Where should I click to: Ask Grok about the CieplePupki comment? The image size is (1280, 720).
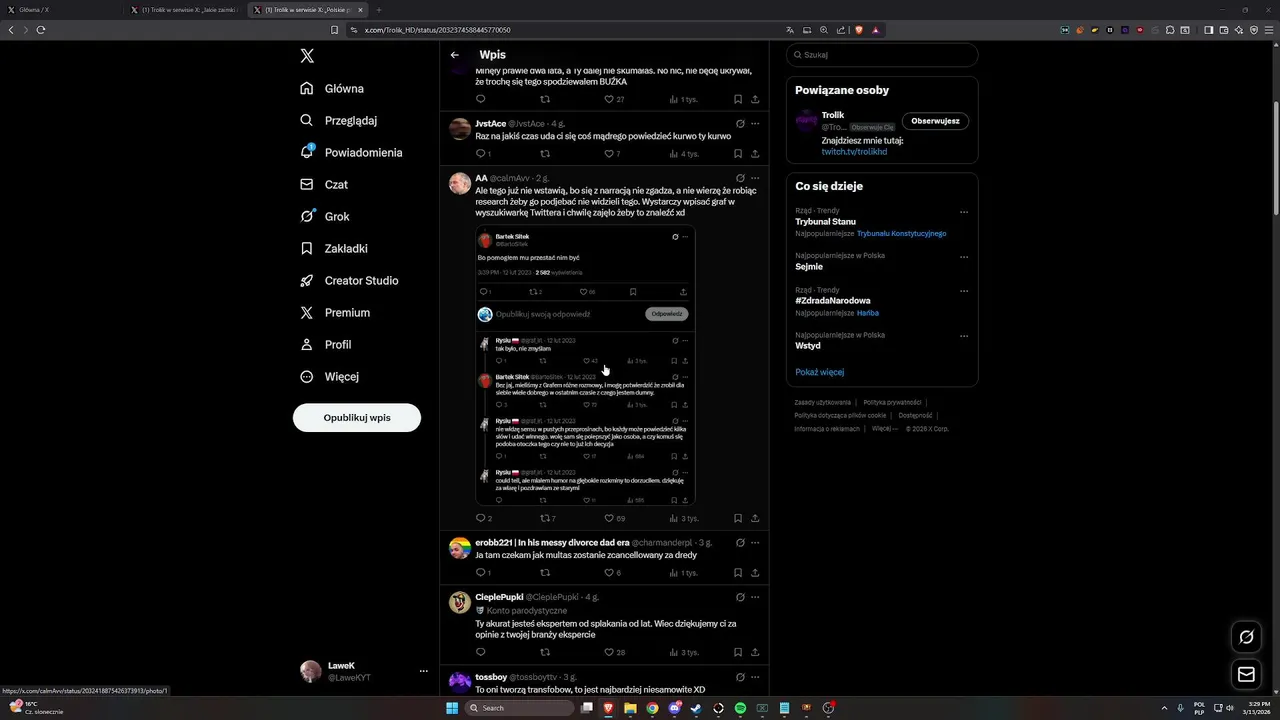point(740,597)
